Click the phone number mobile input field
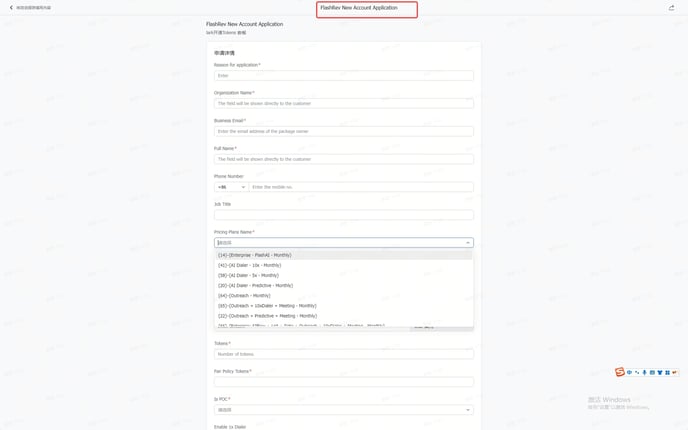Viewport: 688px width, 430px height. pyautogui.click(x=361, y=187)
